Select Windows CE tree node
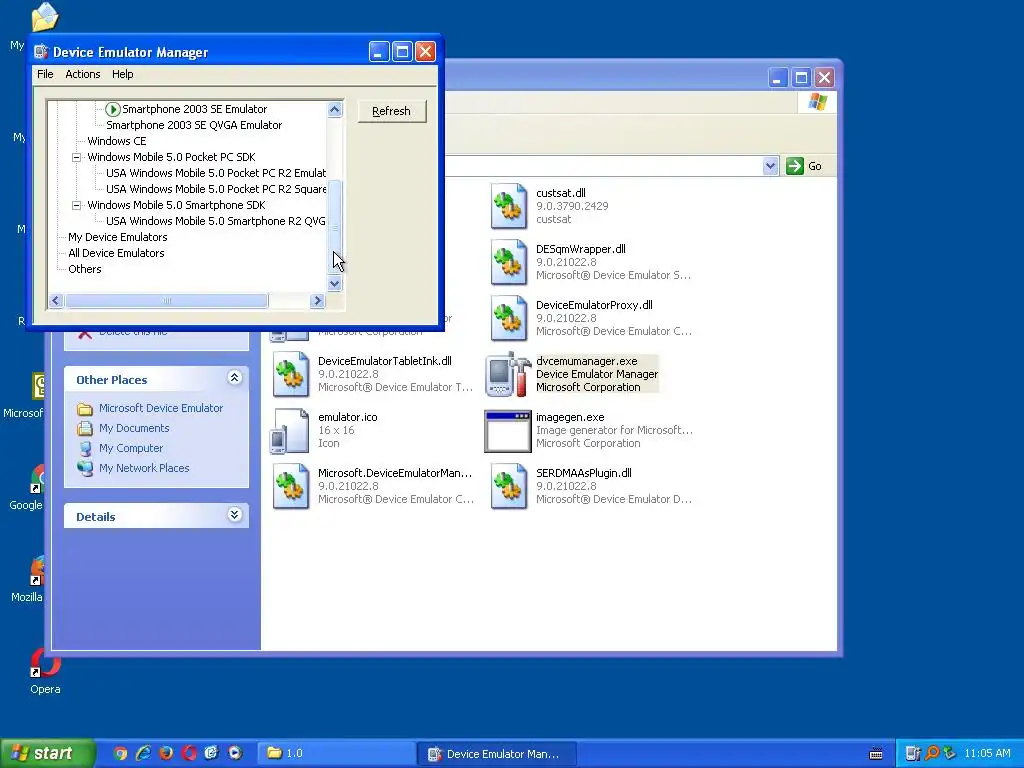This screenshot has height=768, width=1024. (x=117, y=141)
